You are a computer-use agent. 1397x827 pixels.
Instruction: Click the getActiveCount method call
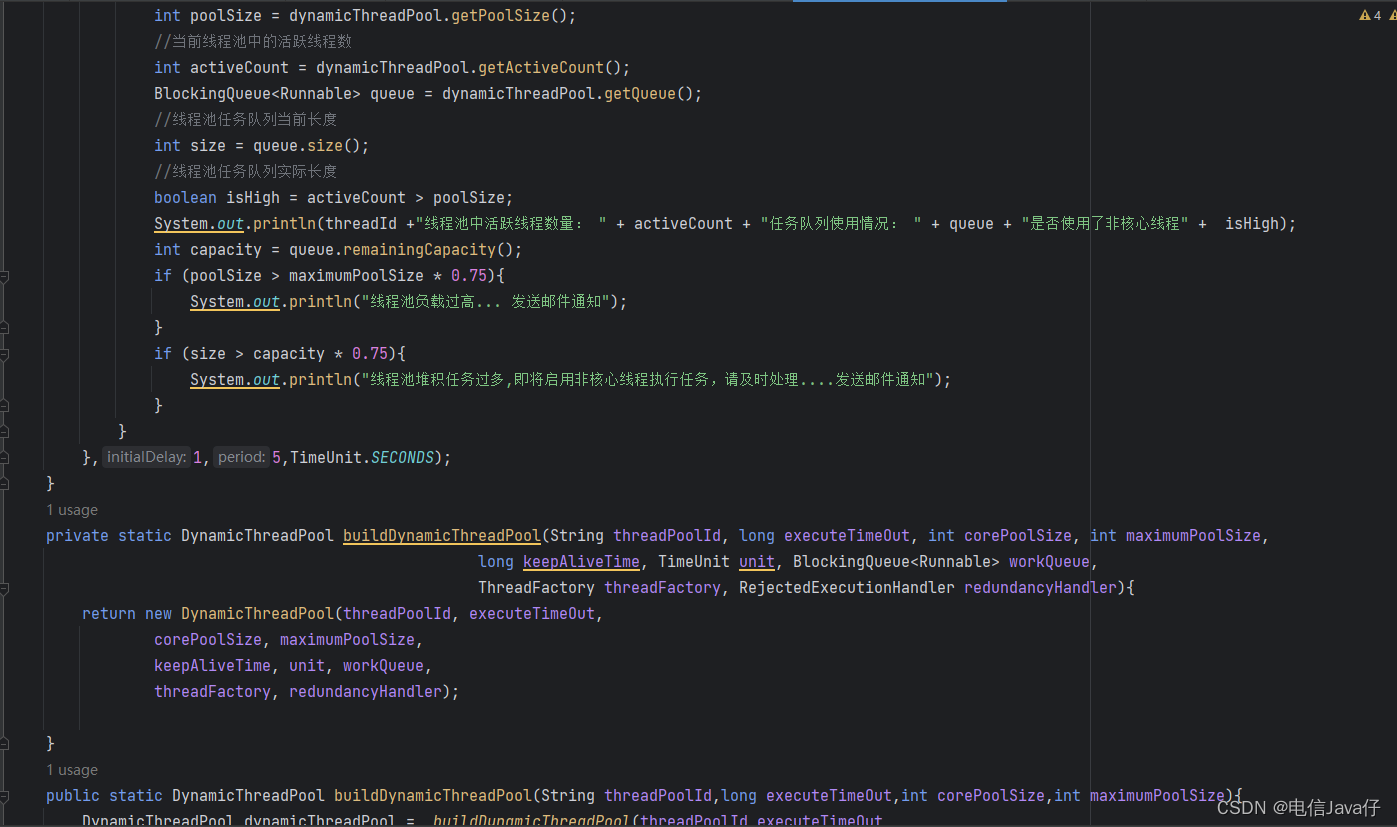(541, 68)
